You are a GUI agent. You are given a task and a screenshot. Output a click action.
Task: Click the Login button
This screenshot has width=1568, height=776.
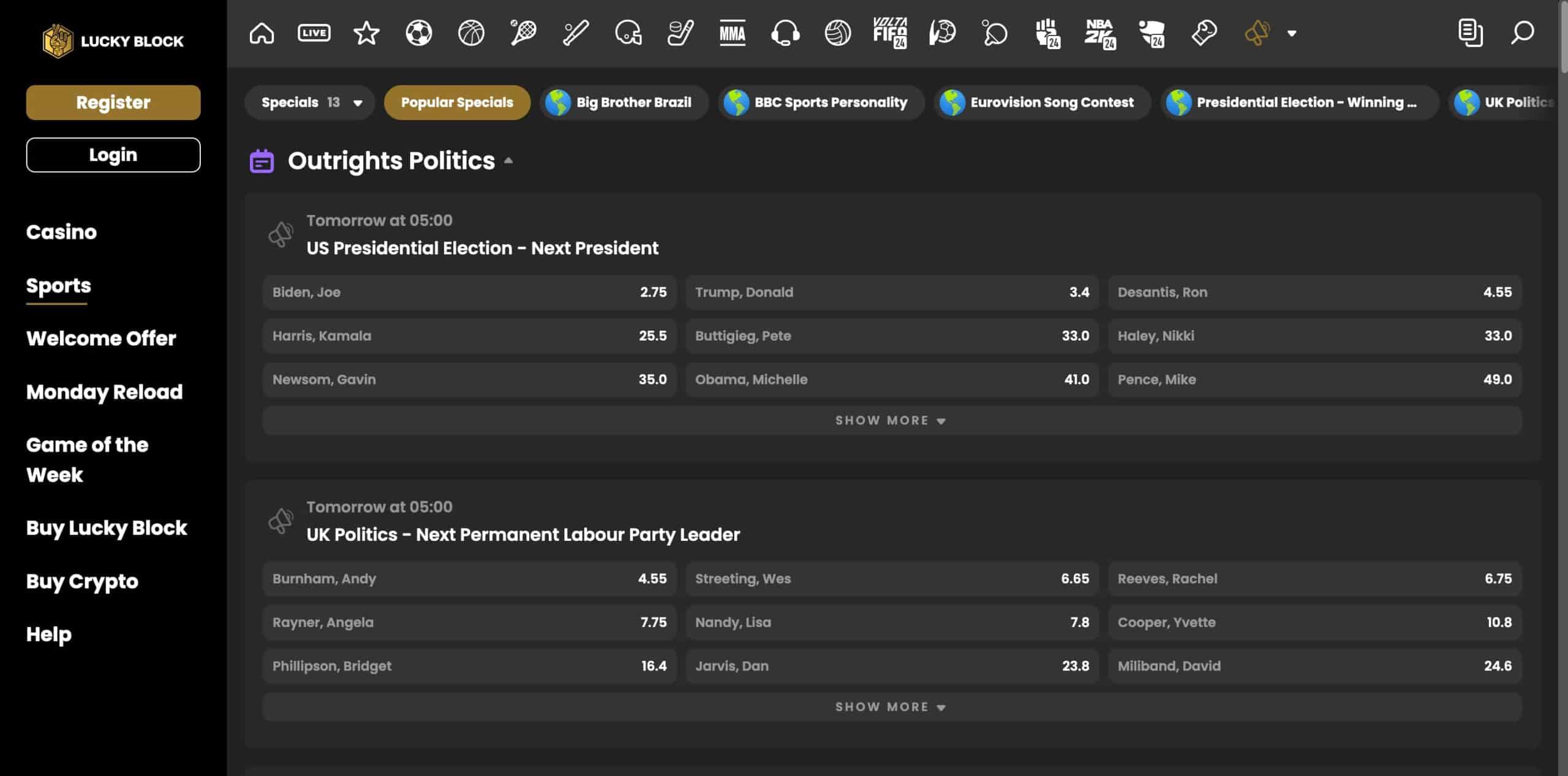[x=113, y=155]
